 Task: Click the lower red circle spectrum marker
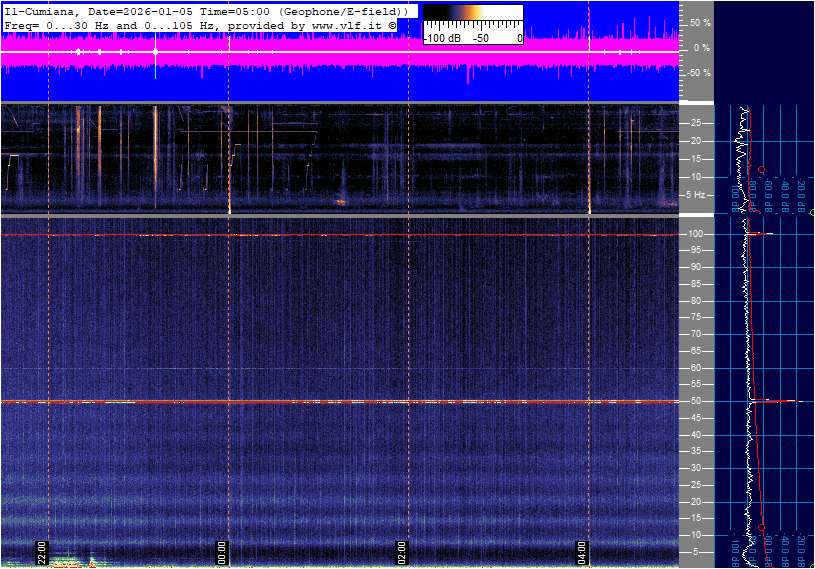(762, 527)
